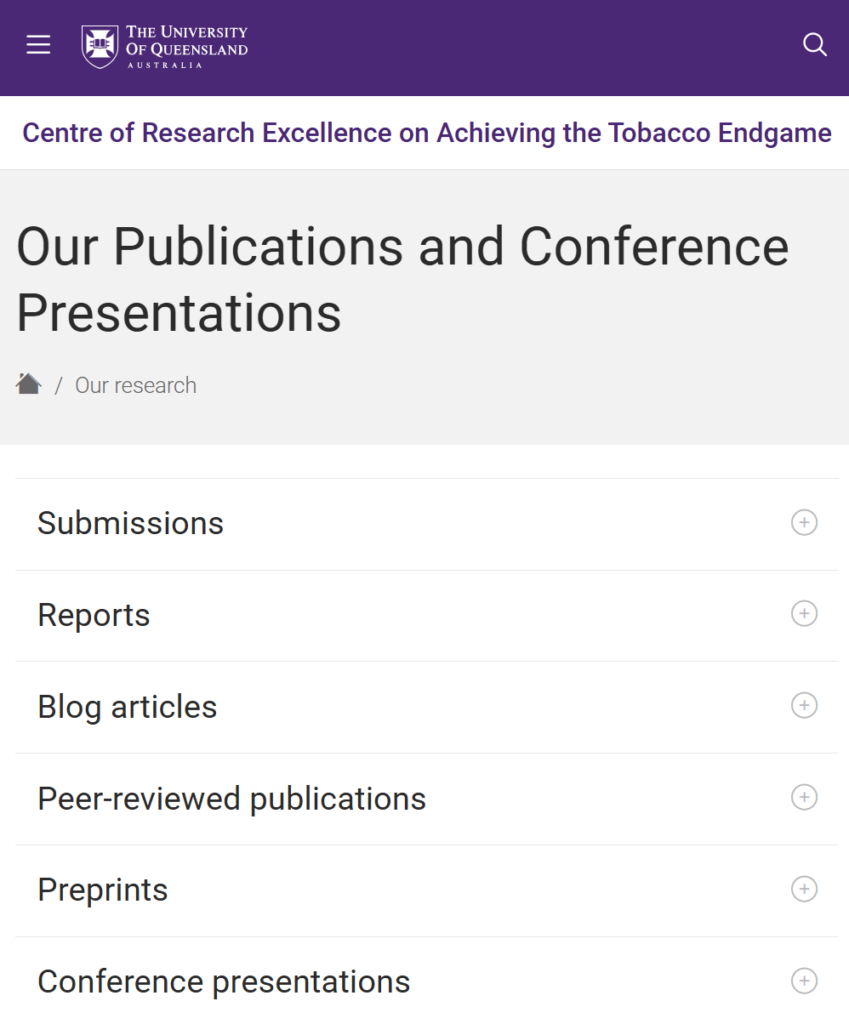This screenshot has width=849, height=1024.
Task: Expand the Conference presentations heading
Action: click(x=427, y=981)
